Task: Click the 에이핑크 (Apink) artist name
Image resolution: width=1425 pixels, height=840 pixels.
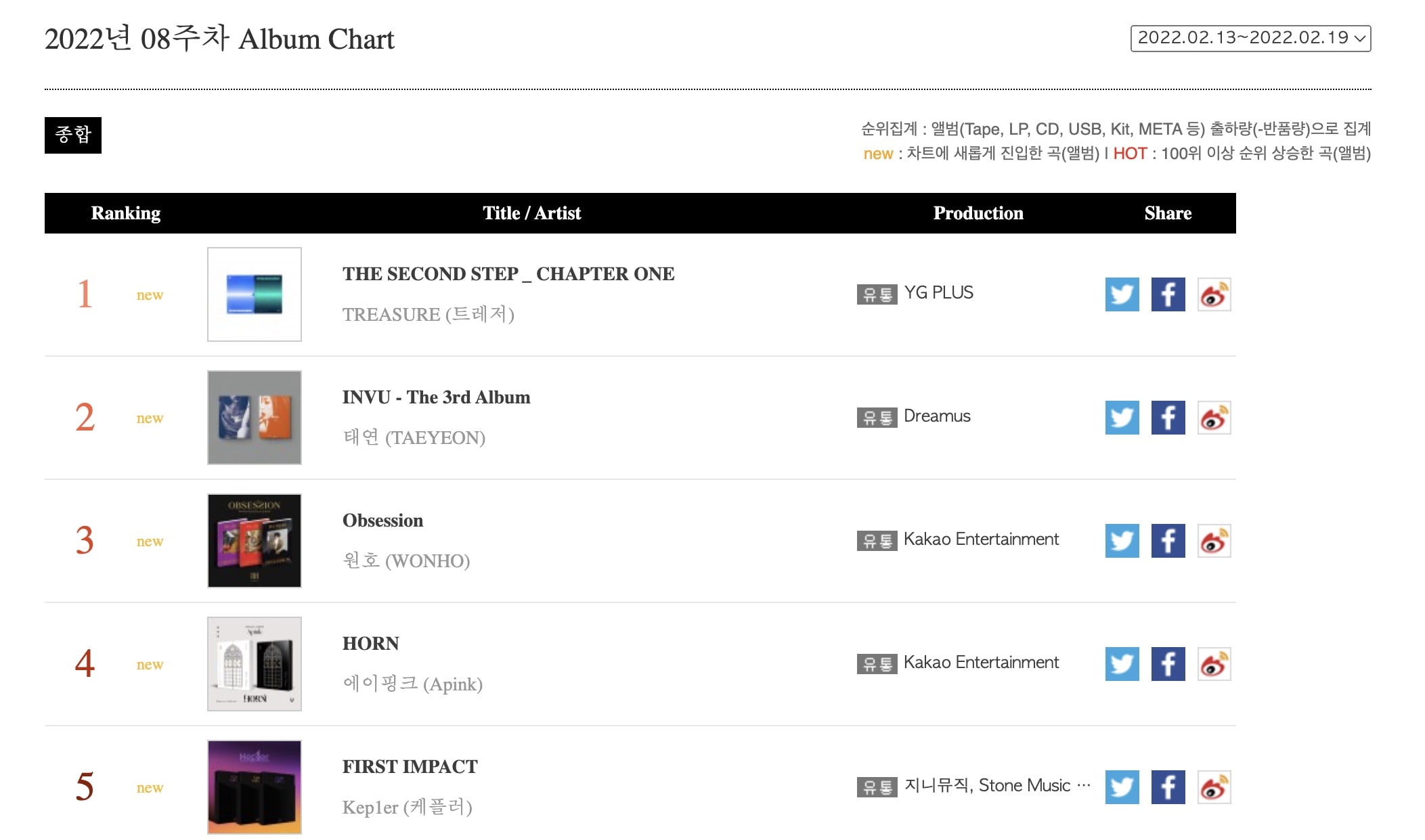Action: pos(412,684)
